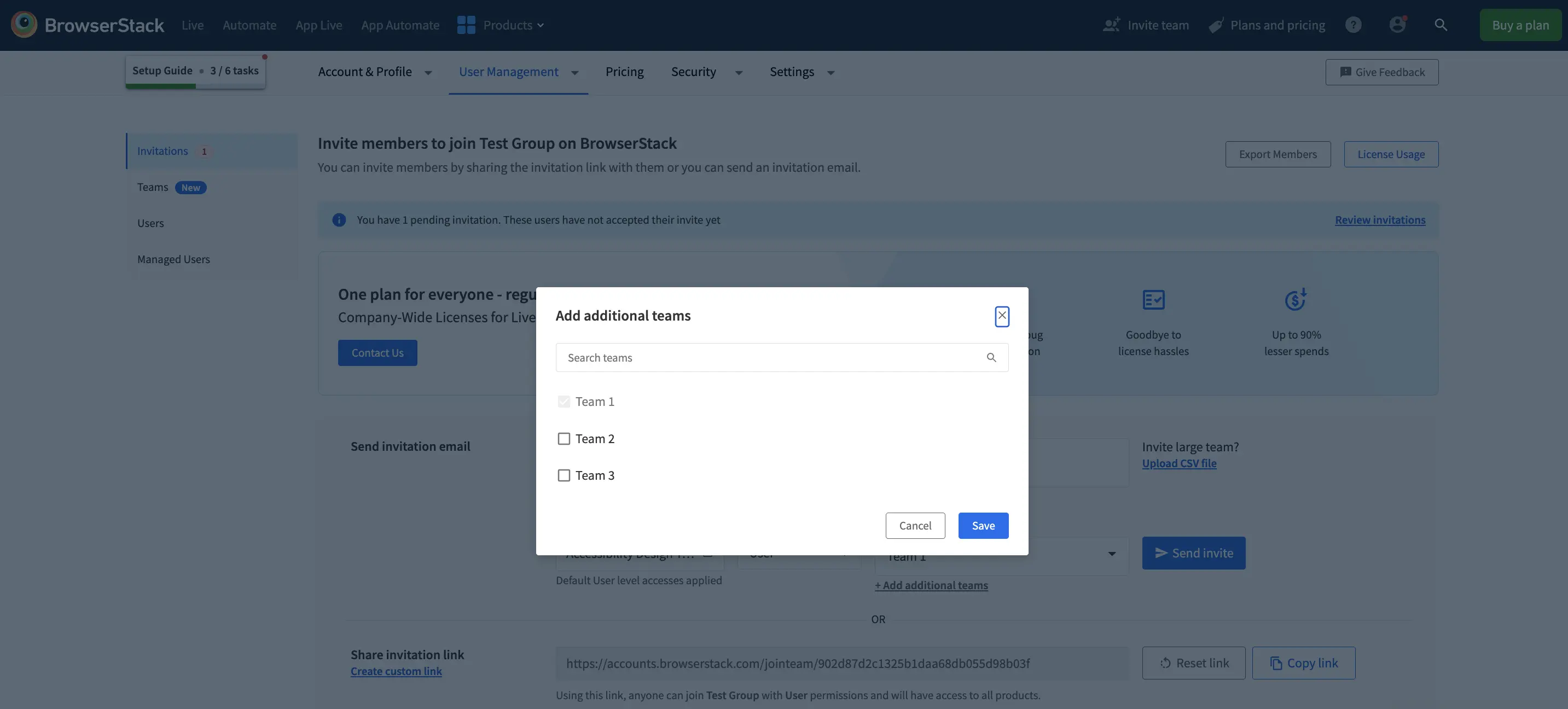
Task: Close the Add additional teams dialog
Action: click(x=1001, y=316)
